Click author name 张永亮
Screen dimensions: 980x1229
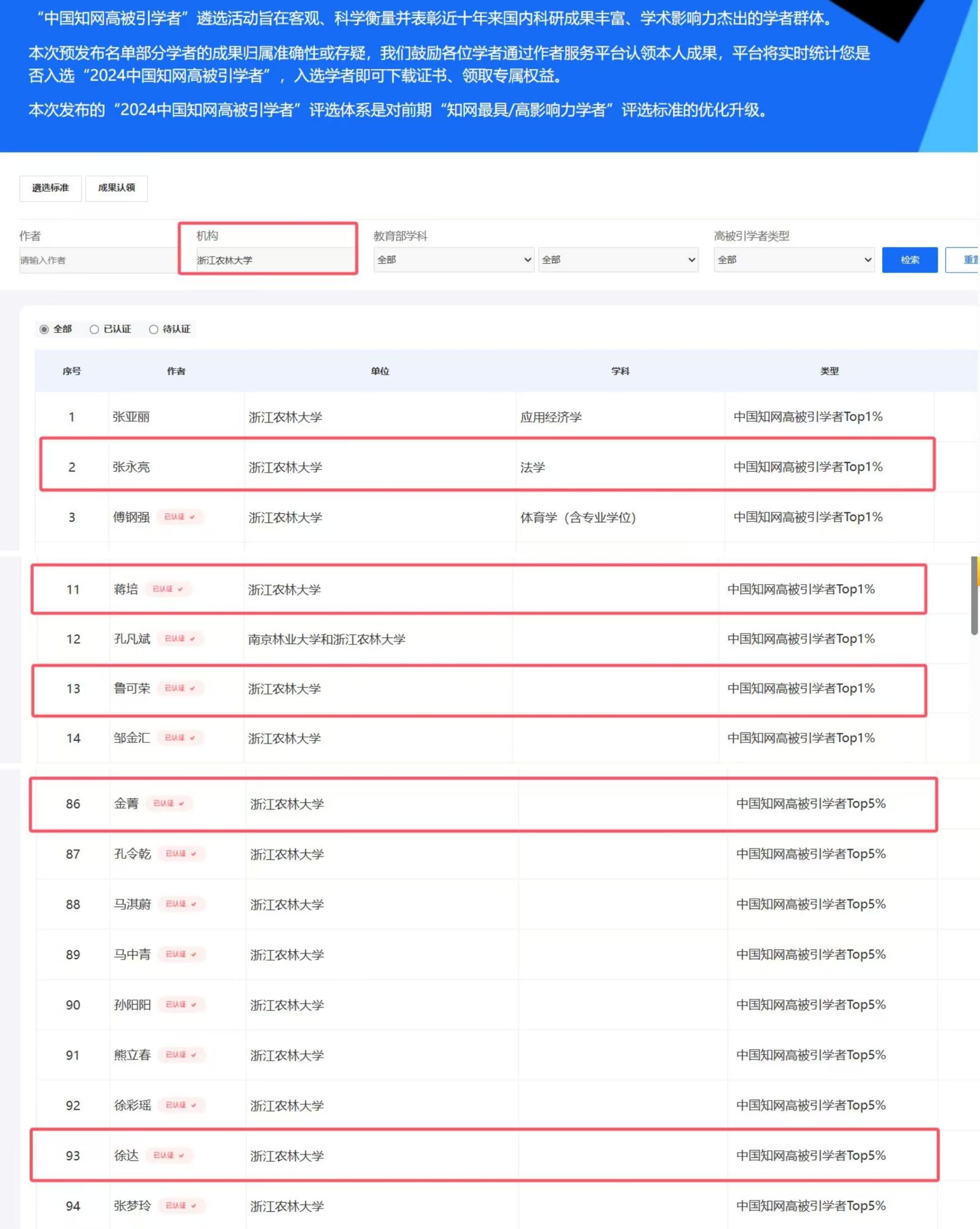point(131,467)
